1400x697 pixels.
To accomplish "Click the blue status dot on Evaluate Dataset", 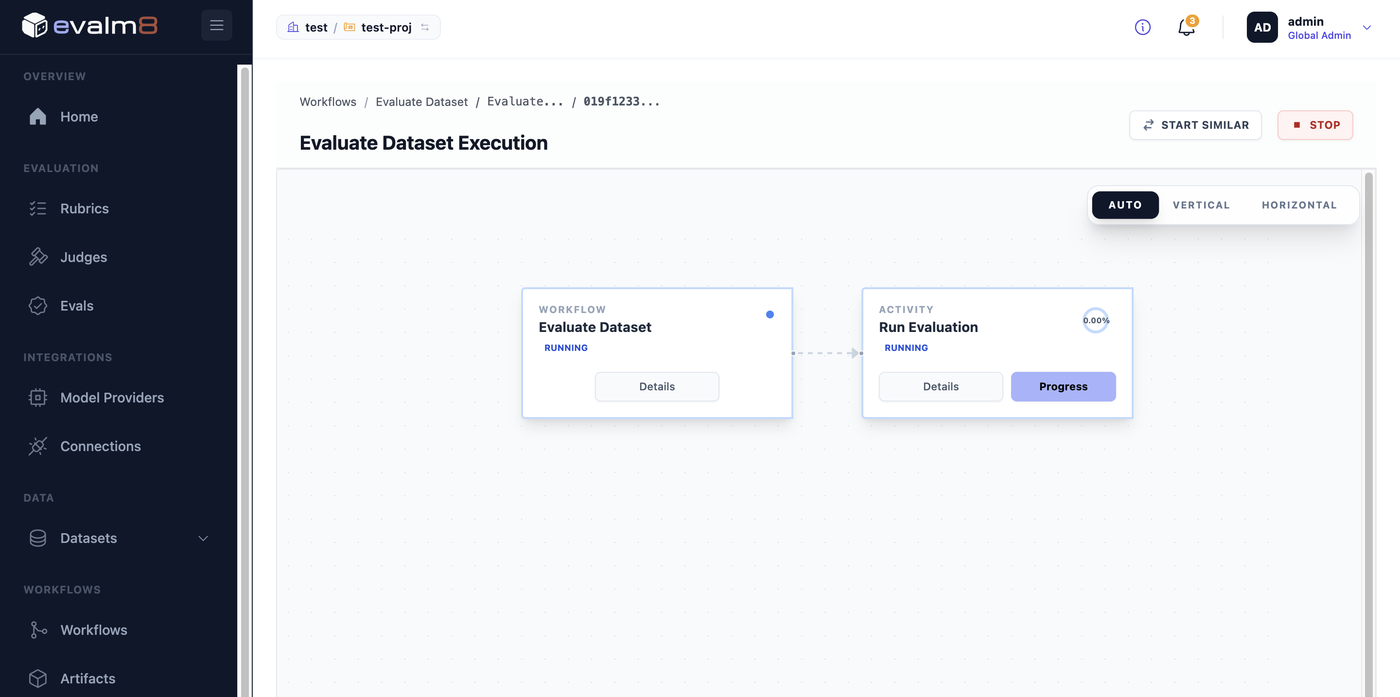I will tap(770, 315).
